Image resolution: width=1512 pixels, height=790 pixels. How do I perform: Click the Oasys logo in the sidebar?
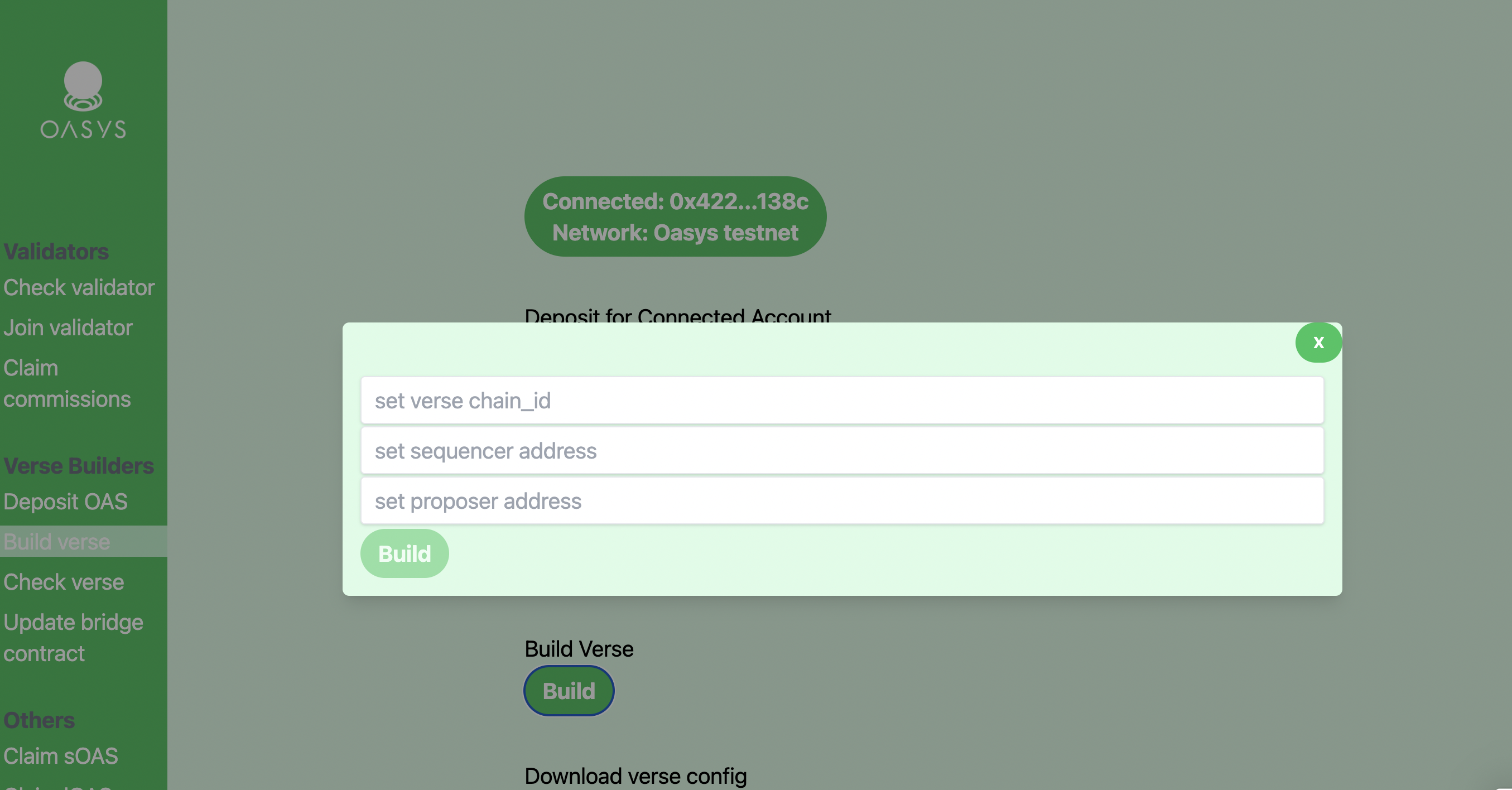83,100
